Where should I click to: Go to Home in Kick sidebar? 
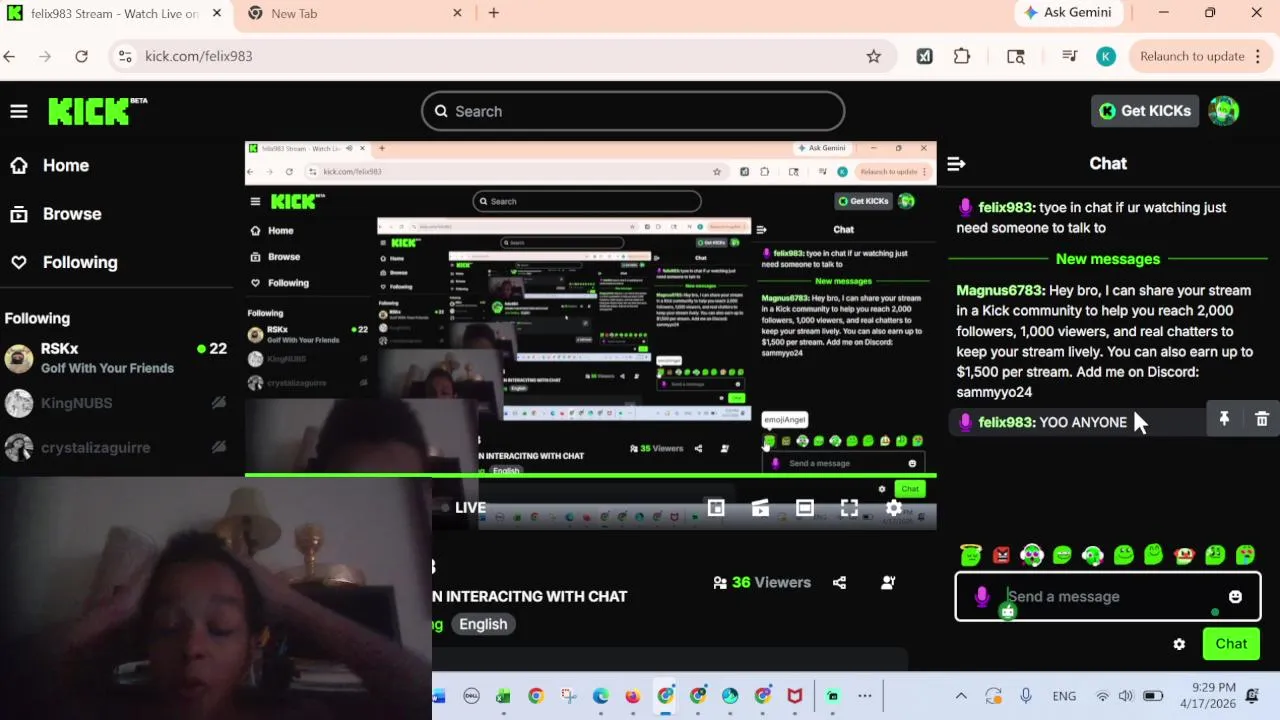[x=66, y=165]
